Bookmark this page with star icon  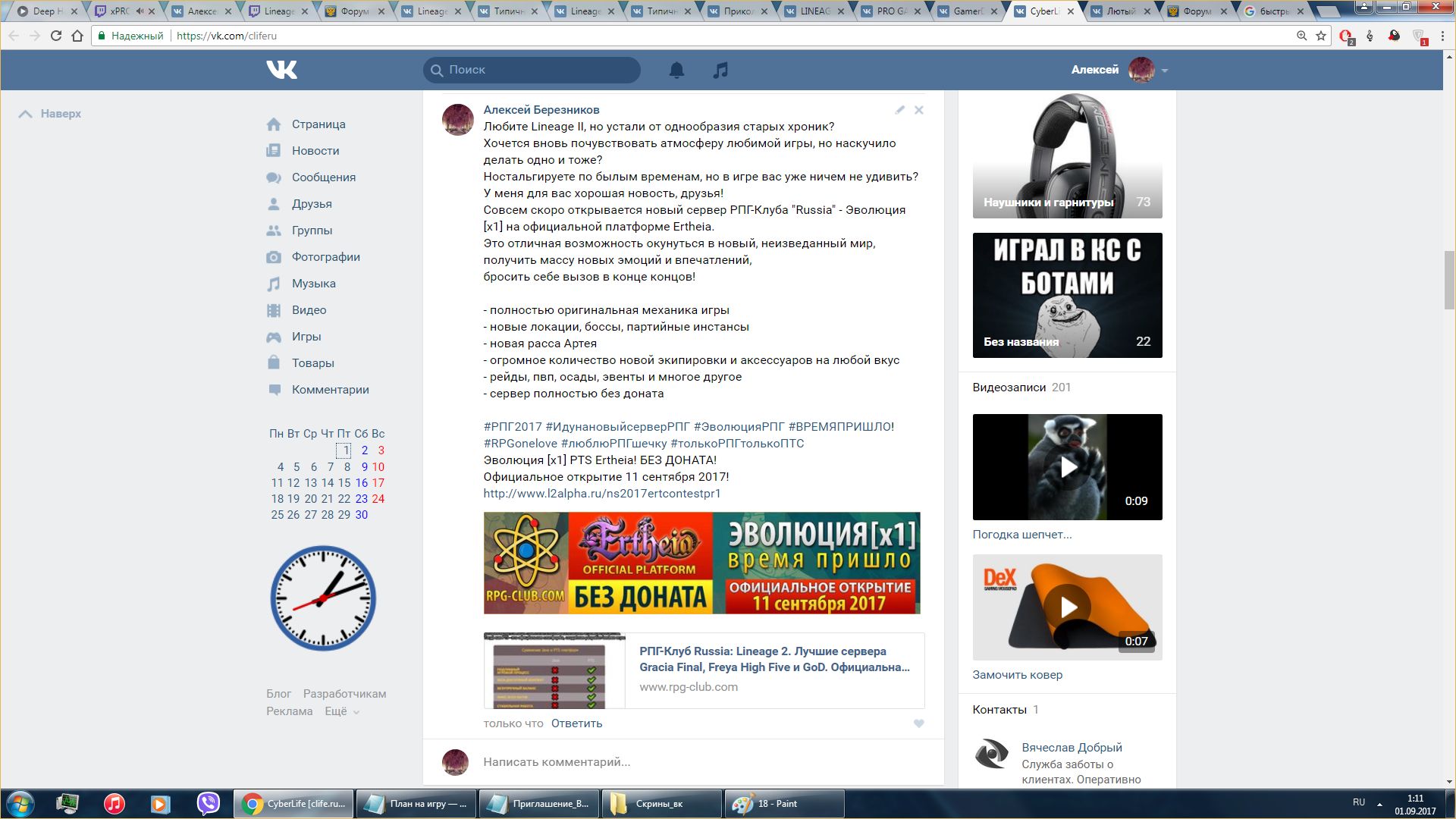tap(1321, 36)
